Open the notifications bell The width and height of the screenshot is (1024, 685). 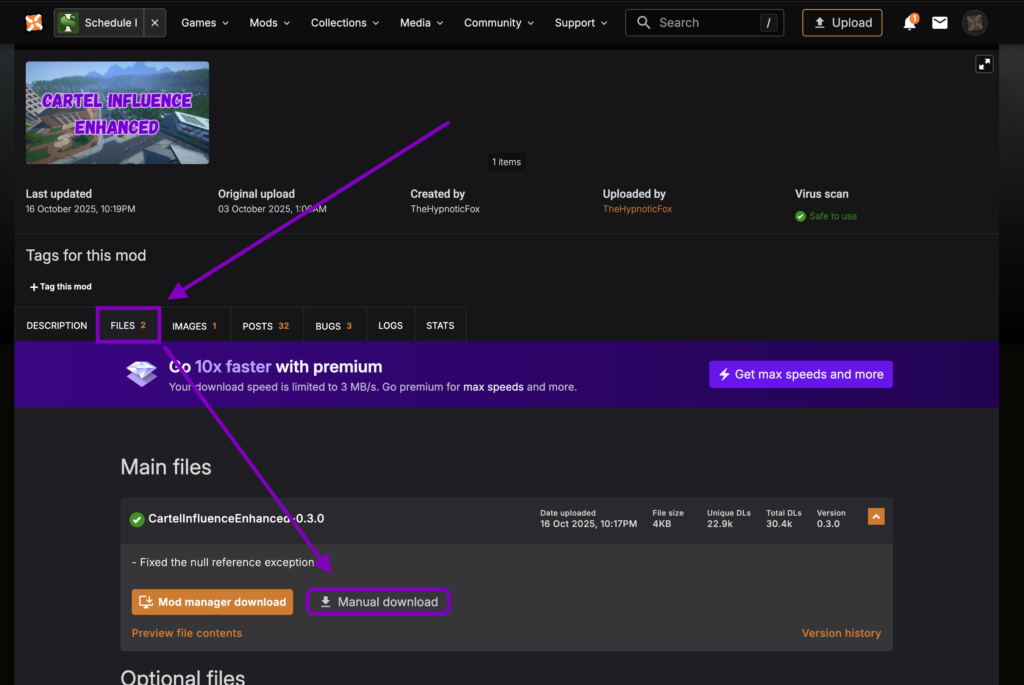909,23
